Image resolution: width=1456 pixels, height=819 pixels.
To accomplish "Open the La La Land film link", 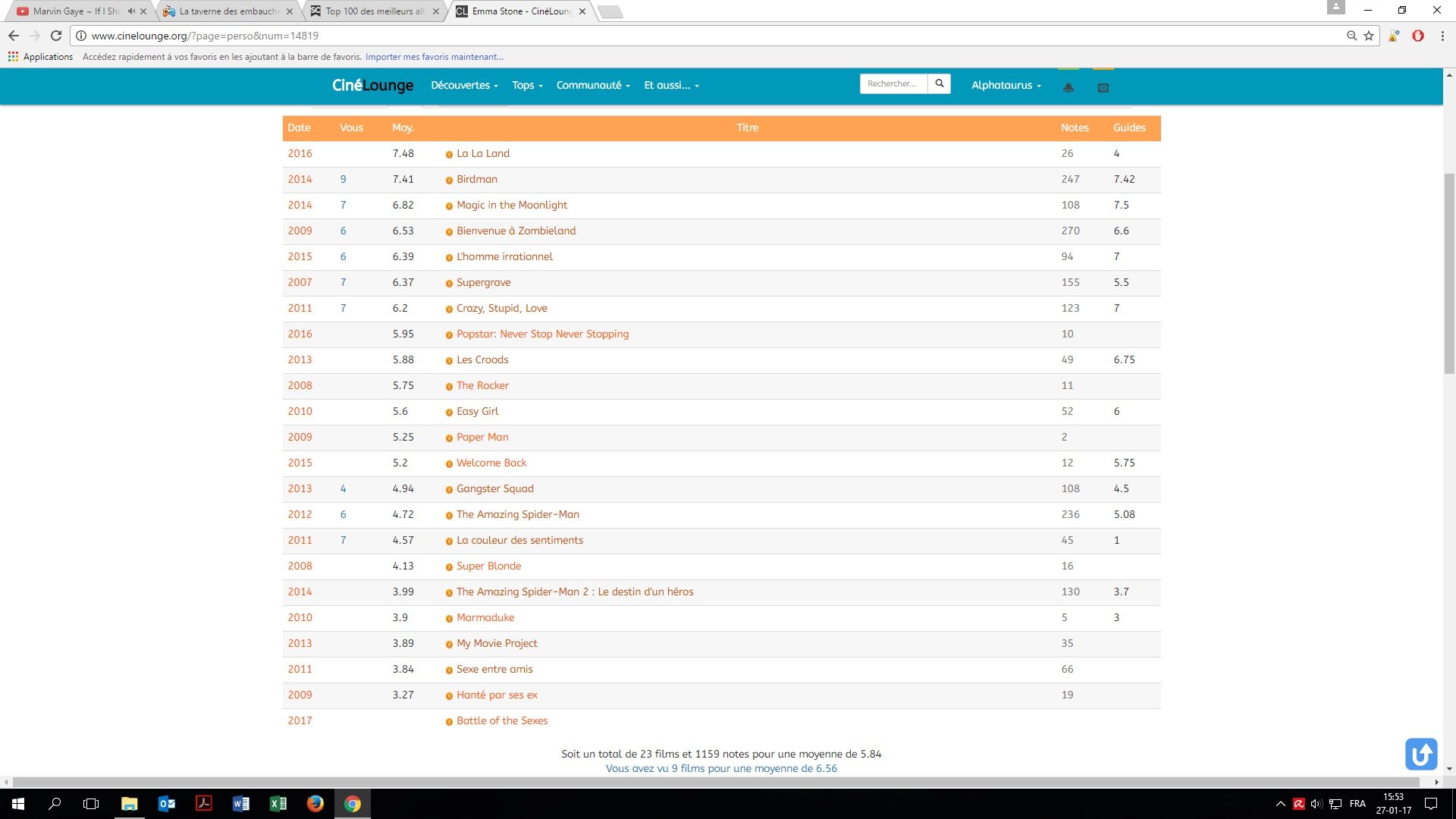I will tap(482, 153).
